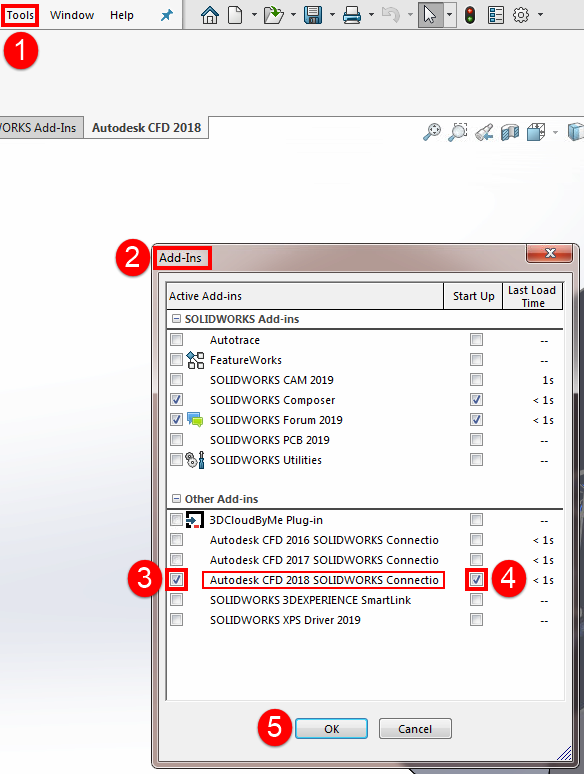Open the Save dropdown arrow
The height and width of the screenshot is (774, 584).
coord(332,15)
